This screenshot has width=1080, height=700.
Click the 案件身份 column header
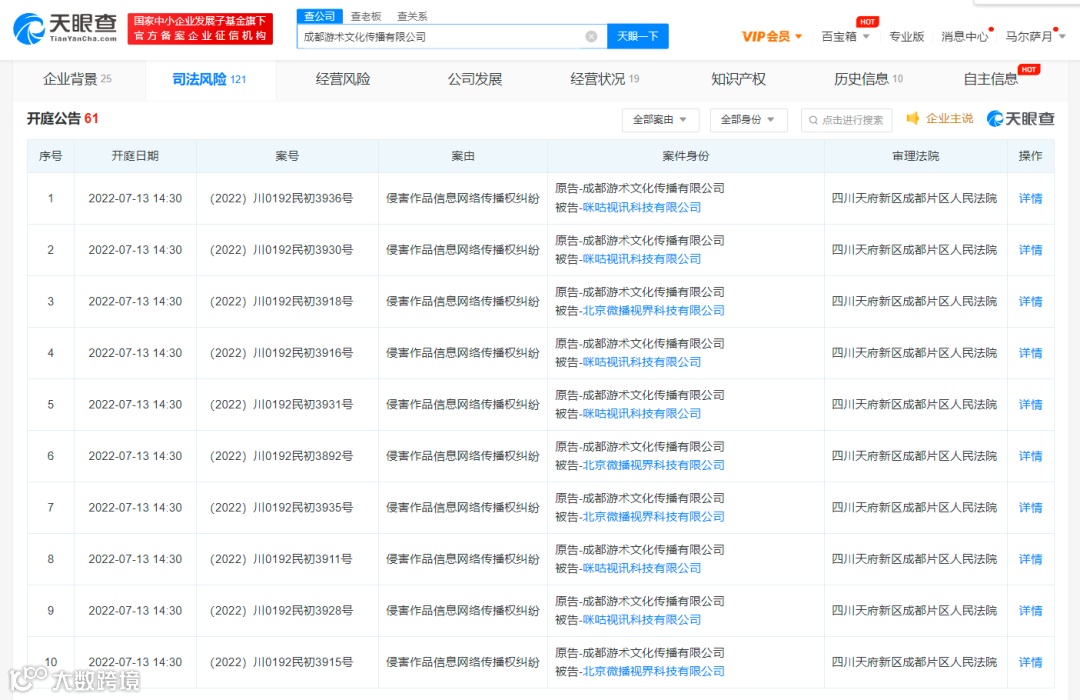click(685, 156)
